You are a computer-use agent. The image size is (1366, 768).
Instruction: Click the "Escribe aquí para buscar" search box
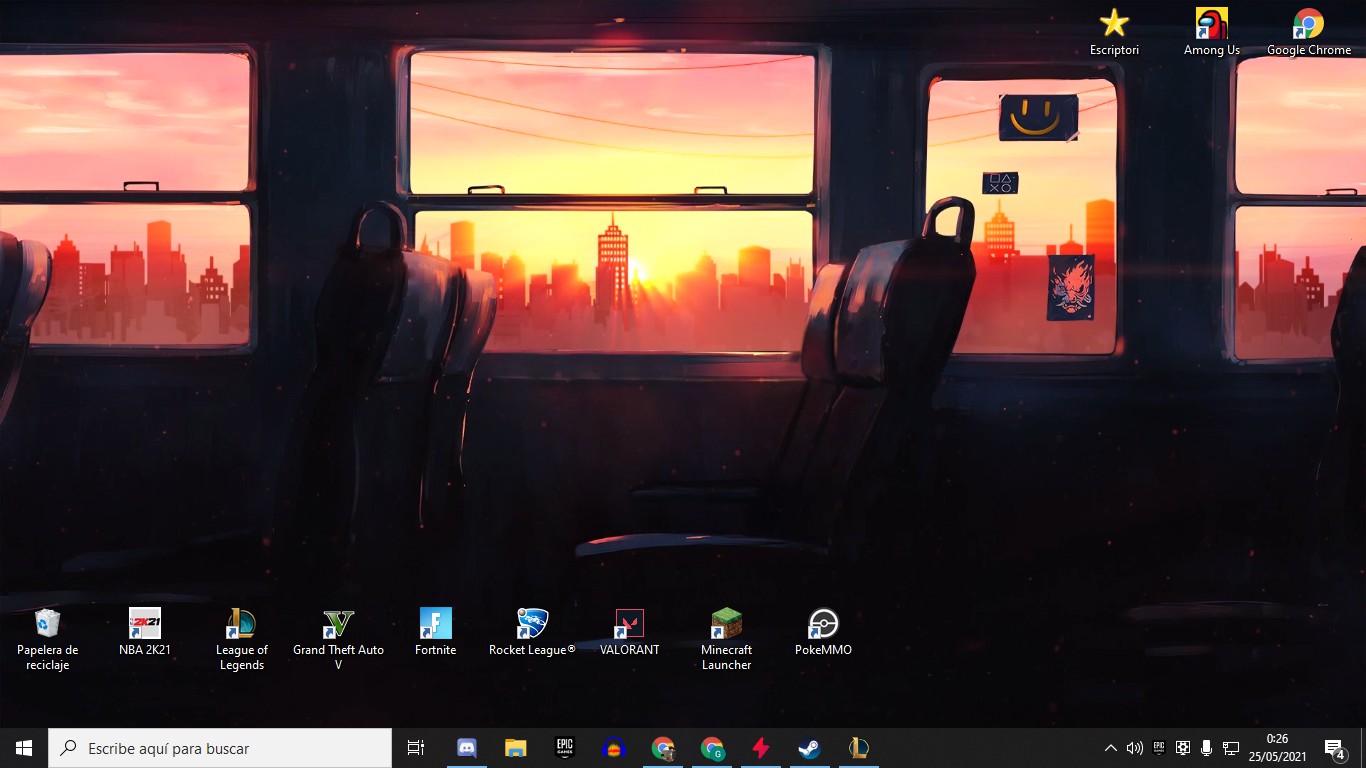(220, 748)
